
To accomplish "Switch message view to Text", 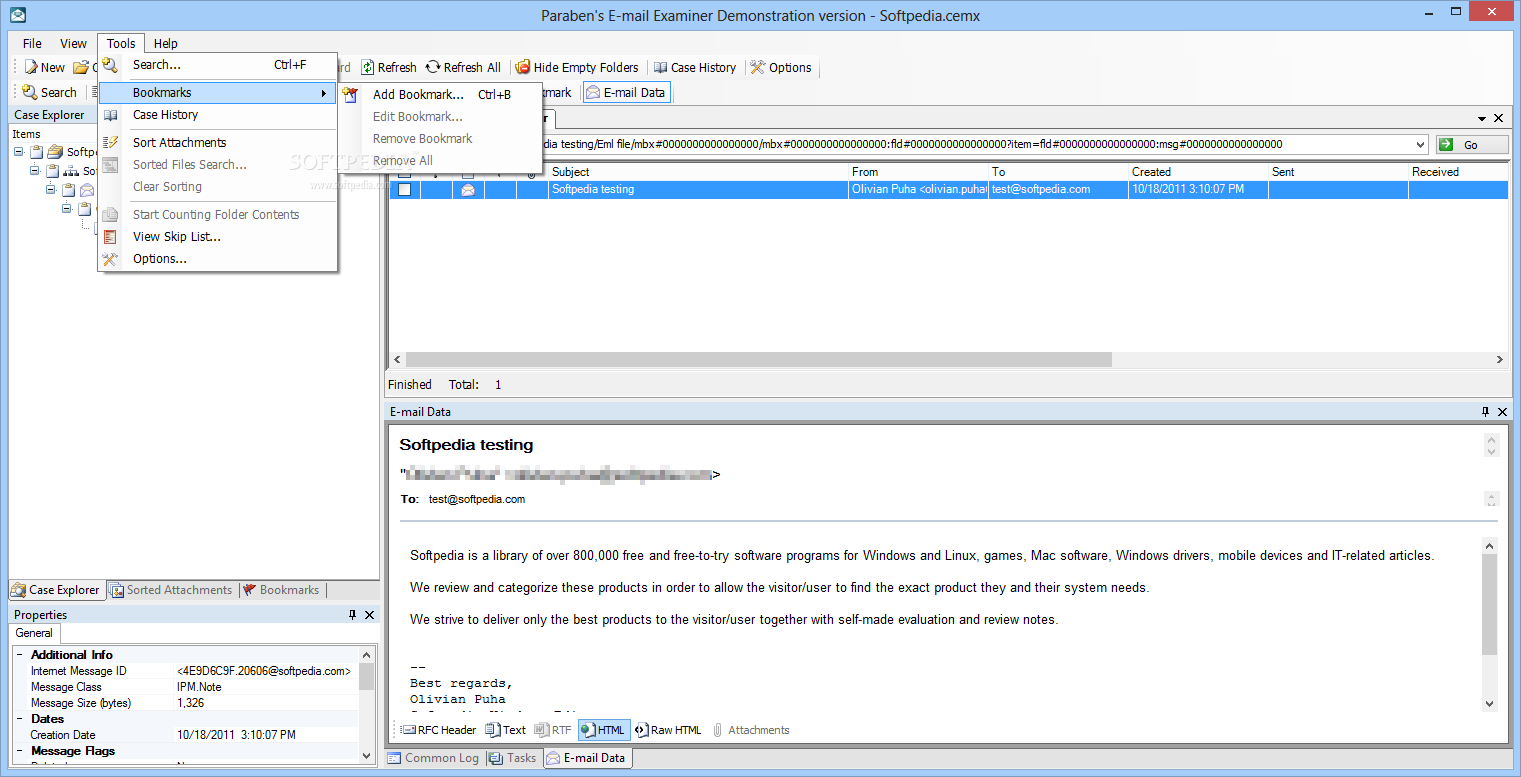I will point(505,730).
